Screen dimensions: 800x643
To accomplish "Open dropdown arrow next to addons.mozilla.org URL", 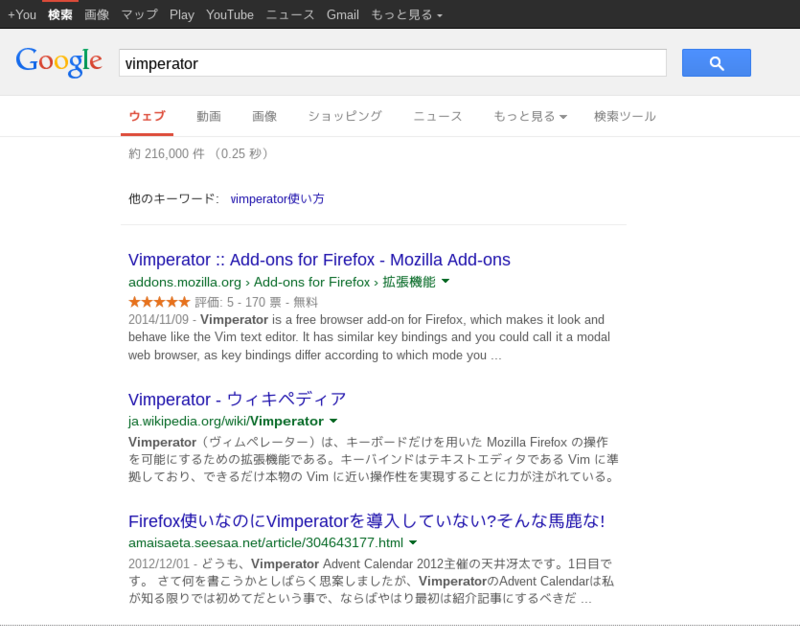I will click(x=445, y=281).
